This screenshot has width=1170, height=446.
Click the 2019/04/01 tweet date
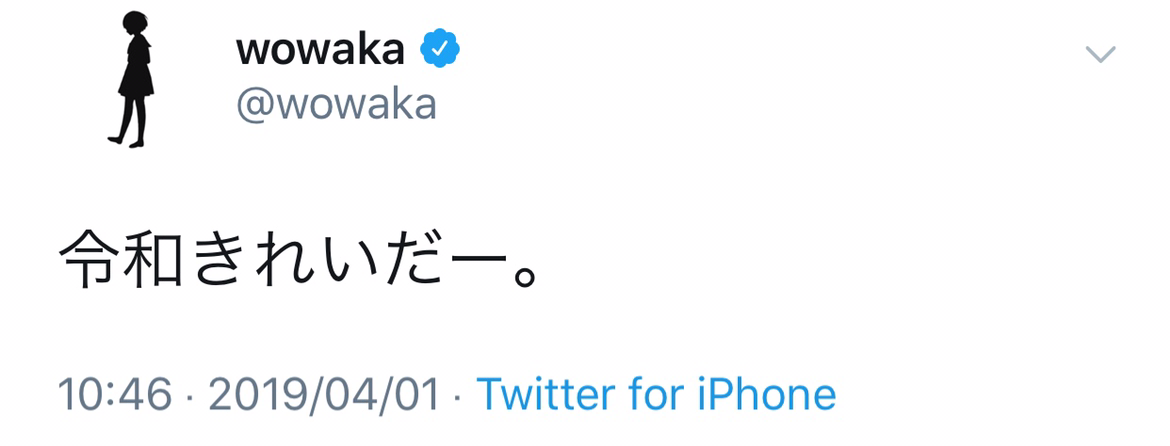[x=324, y=395]
